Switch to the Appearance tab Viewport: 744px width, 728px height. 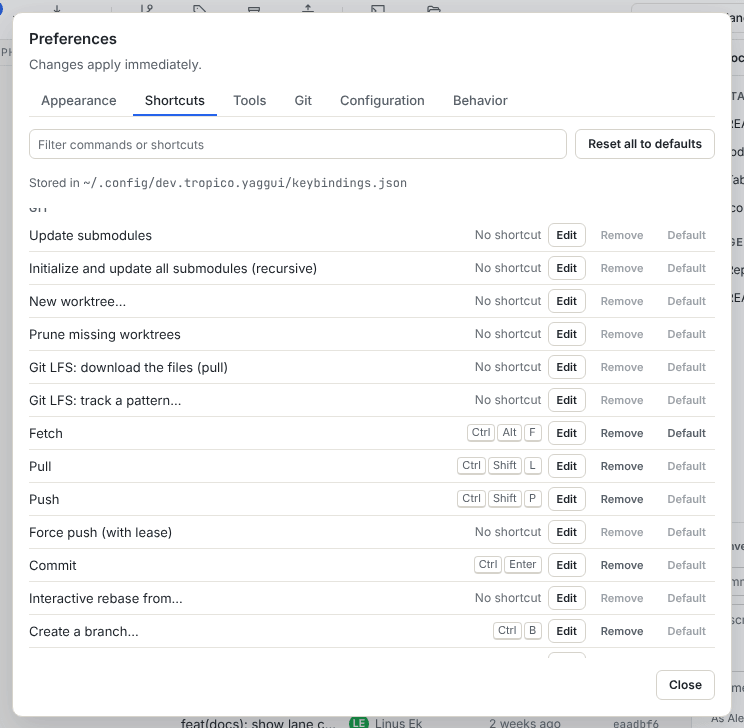(79, 101)
